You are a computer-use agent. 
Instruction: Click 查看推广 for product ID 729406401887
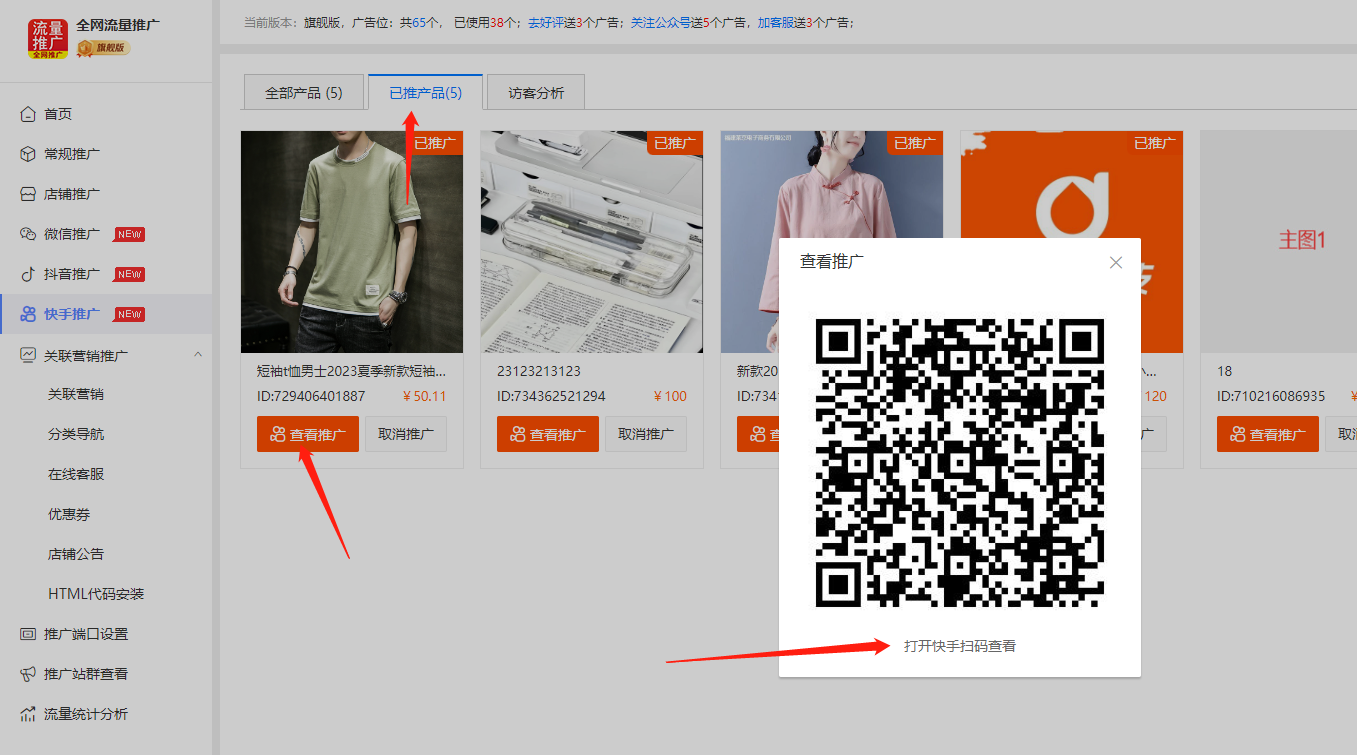point(308,434)
